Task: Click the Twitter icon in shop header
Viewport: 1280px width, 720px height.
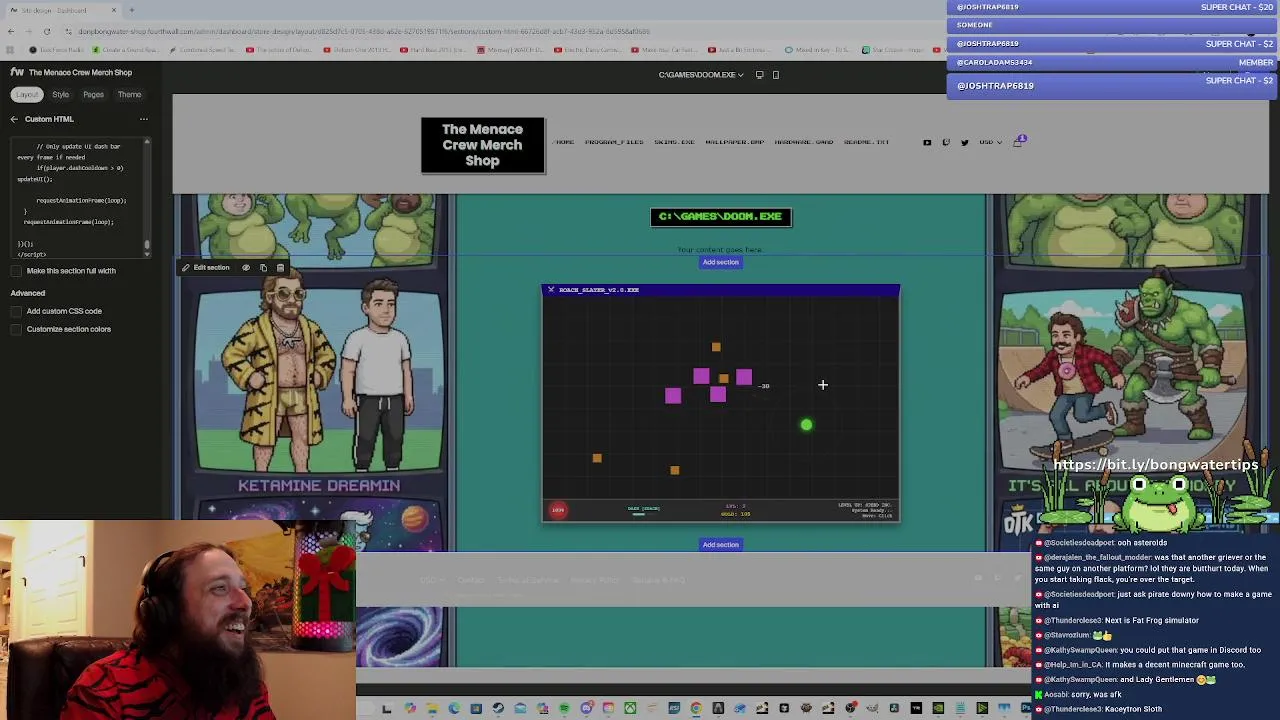Action: [965, 142]
